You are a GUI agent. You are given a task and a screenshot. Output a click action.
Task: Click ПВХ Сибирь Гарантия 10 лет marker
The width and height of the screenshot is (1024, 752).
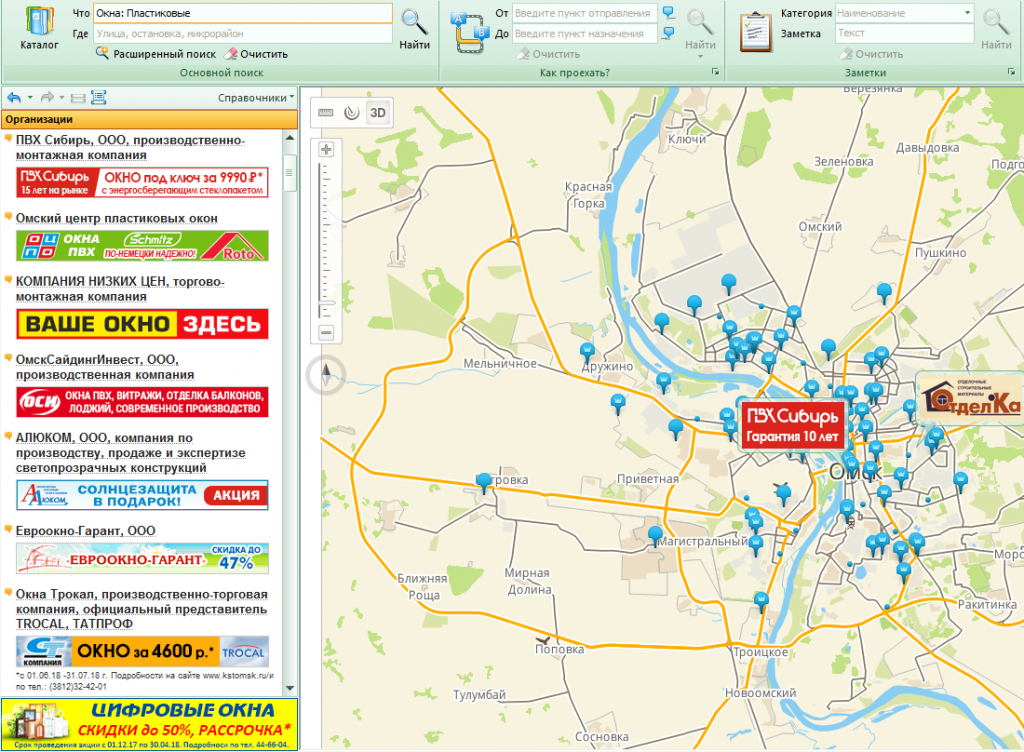pyautogui.click(x=792, y=426)
